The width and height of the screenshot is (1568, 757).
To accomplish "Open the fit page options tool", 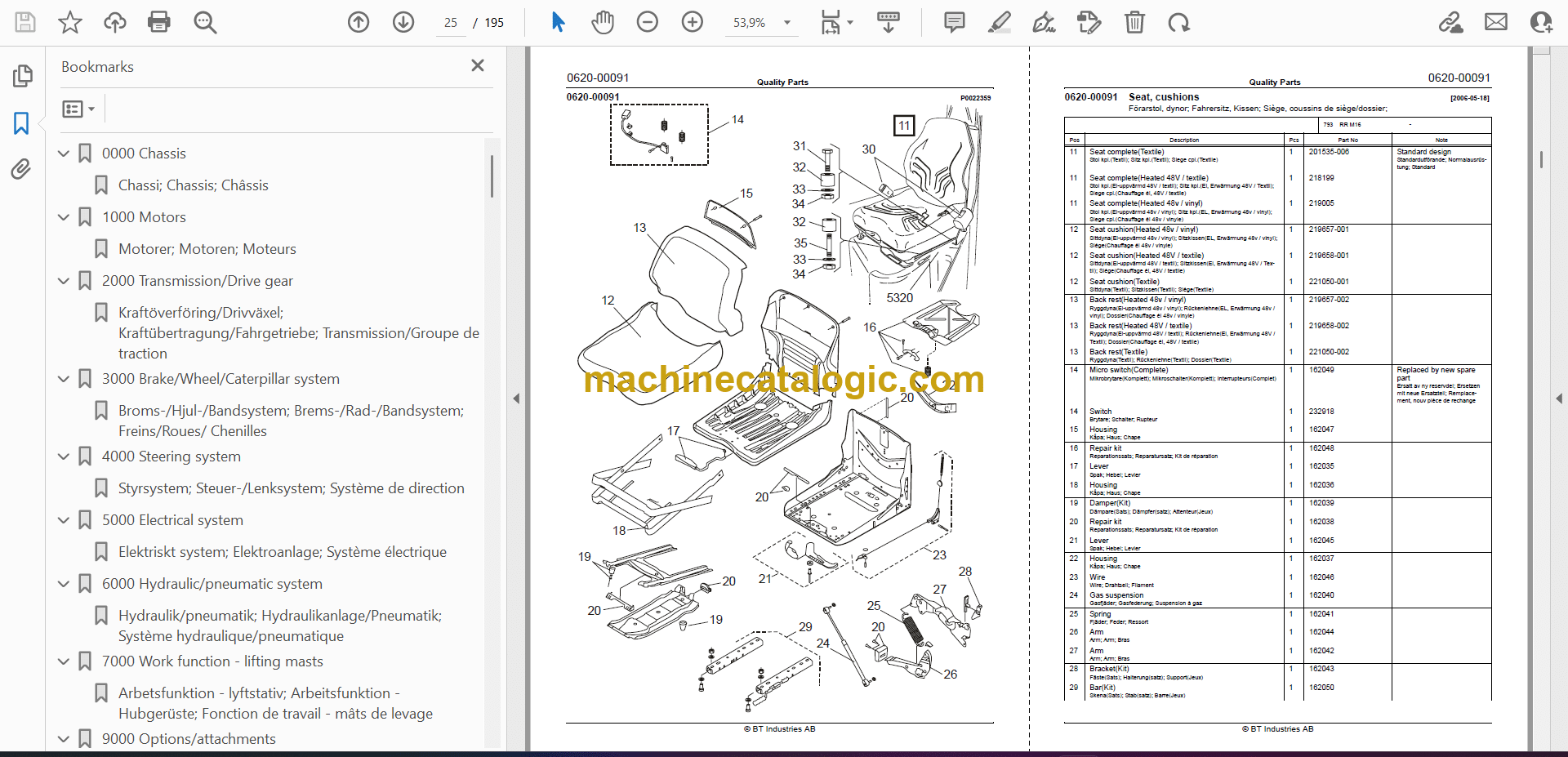I will click(831, 22).
